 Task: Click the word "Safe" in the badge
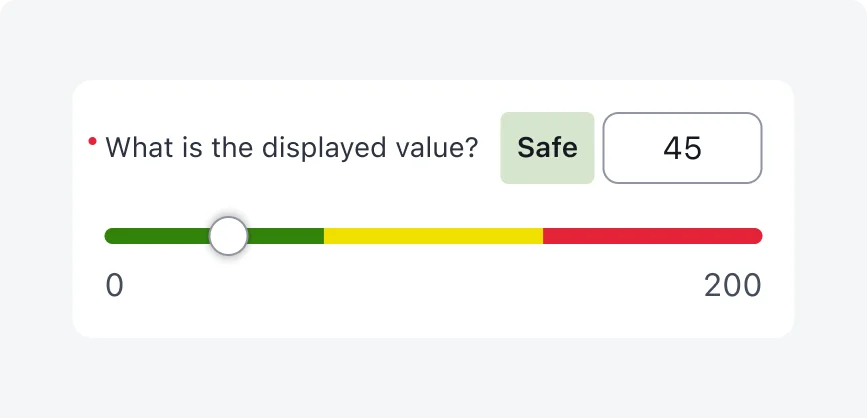point(547,148)
